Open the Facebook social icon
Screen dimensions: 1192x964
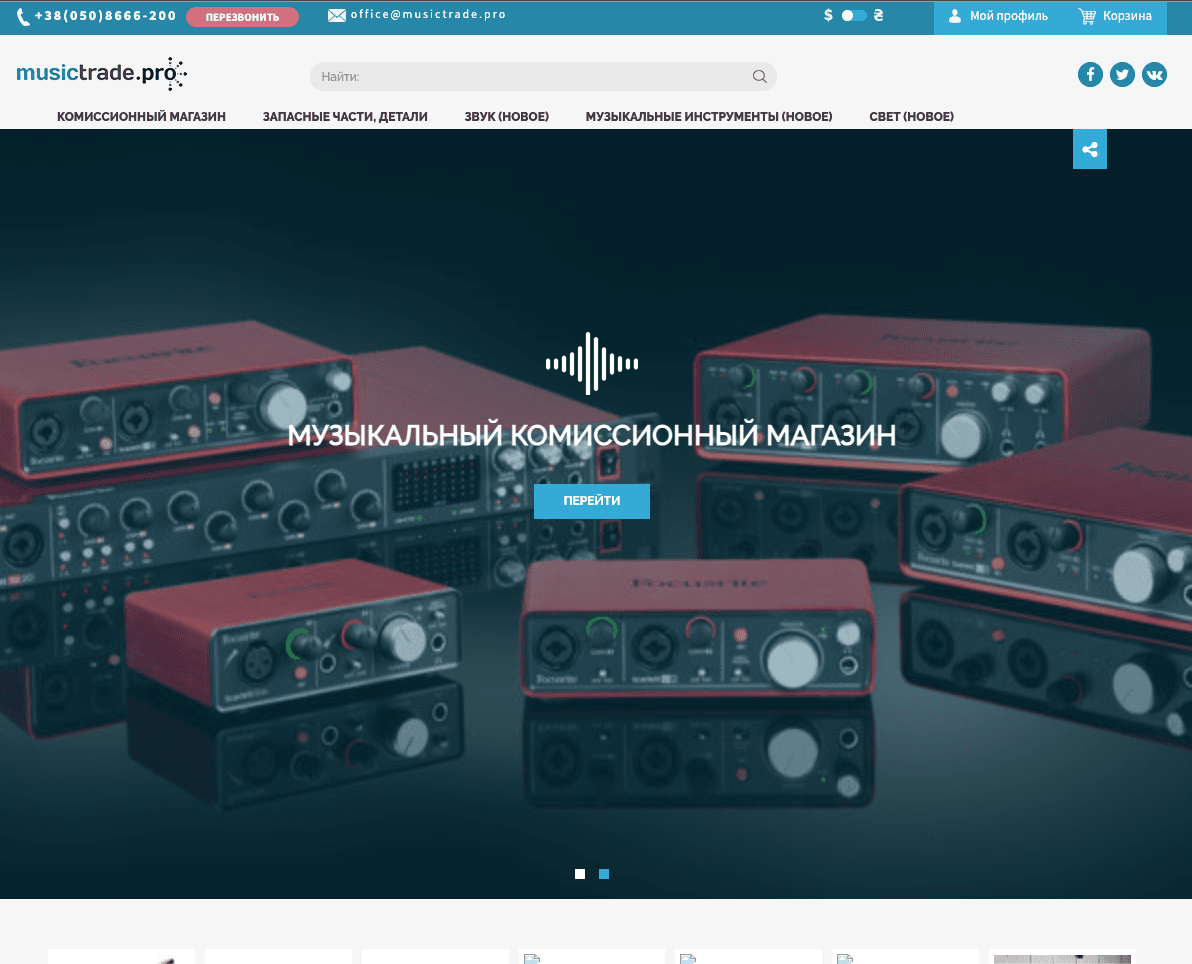coord(1090,75)
